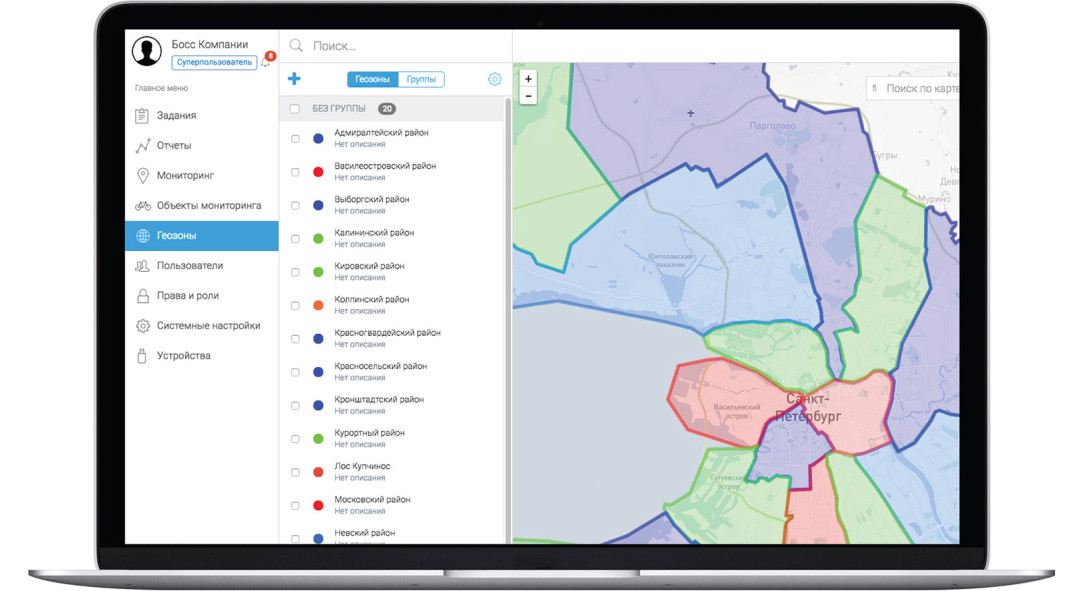Select the Геозоны tab

[x=372, y=79]
